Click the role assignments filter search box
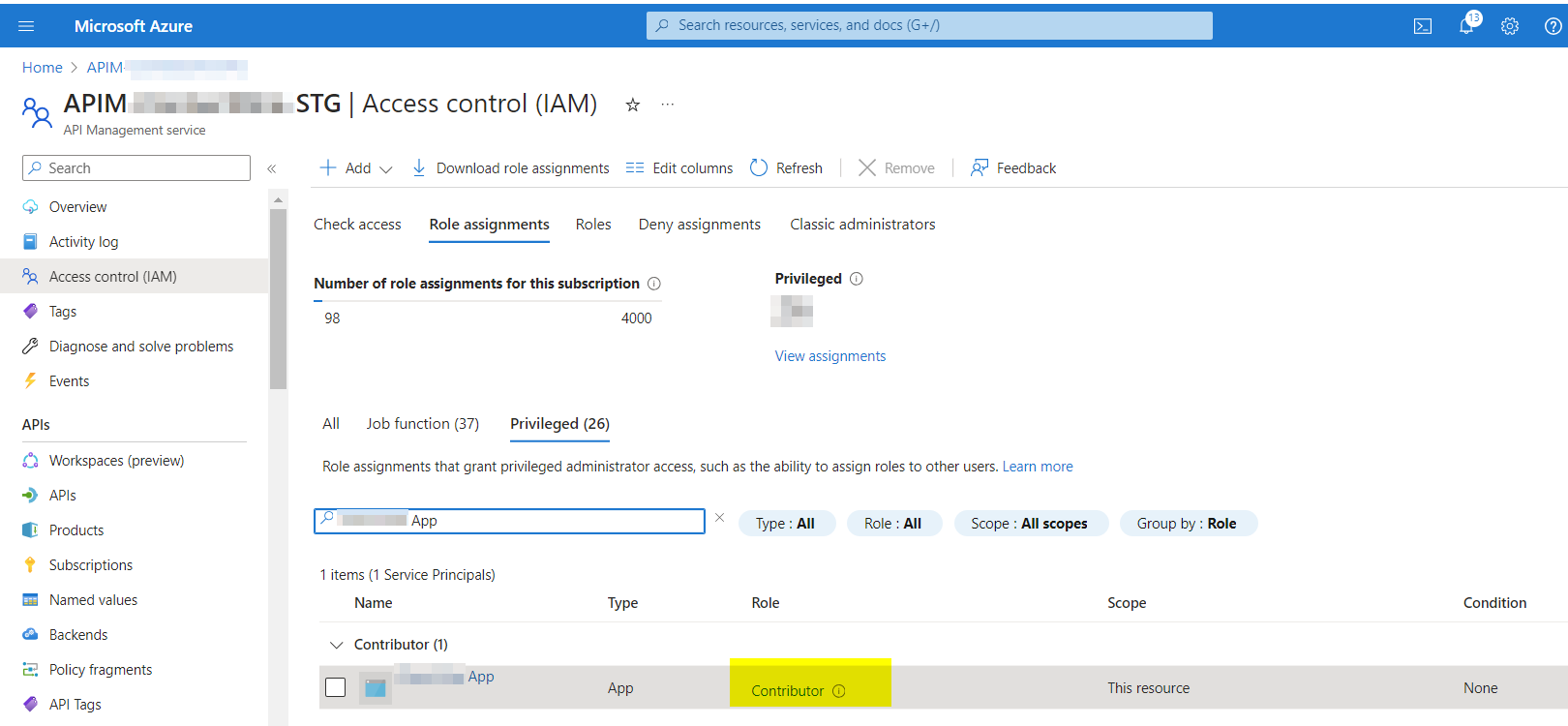Screen dimensions: 1568x726 pos(509,521)
